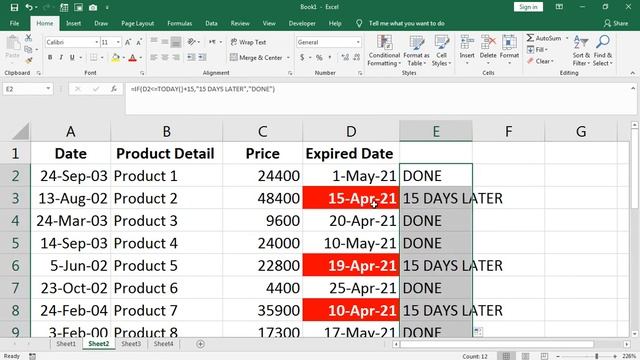Click the Tell me lightbulb icon
640x360 pixels.
pos(359,23)
